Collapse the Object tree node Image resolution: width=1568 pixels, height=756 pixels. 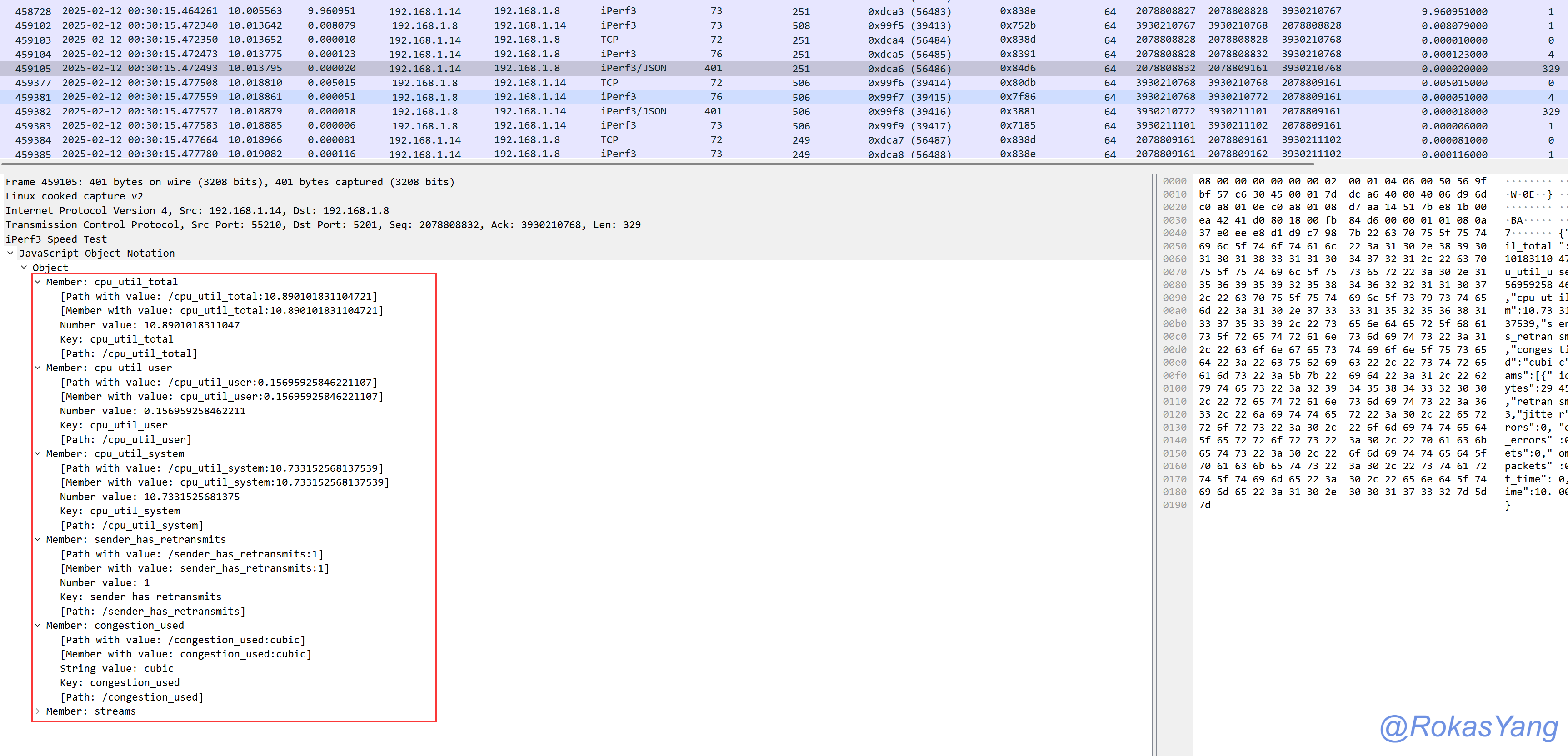[x=25, y=267]
